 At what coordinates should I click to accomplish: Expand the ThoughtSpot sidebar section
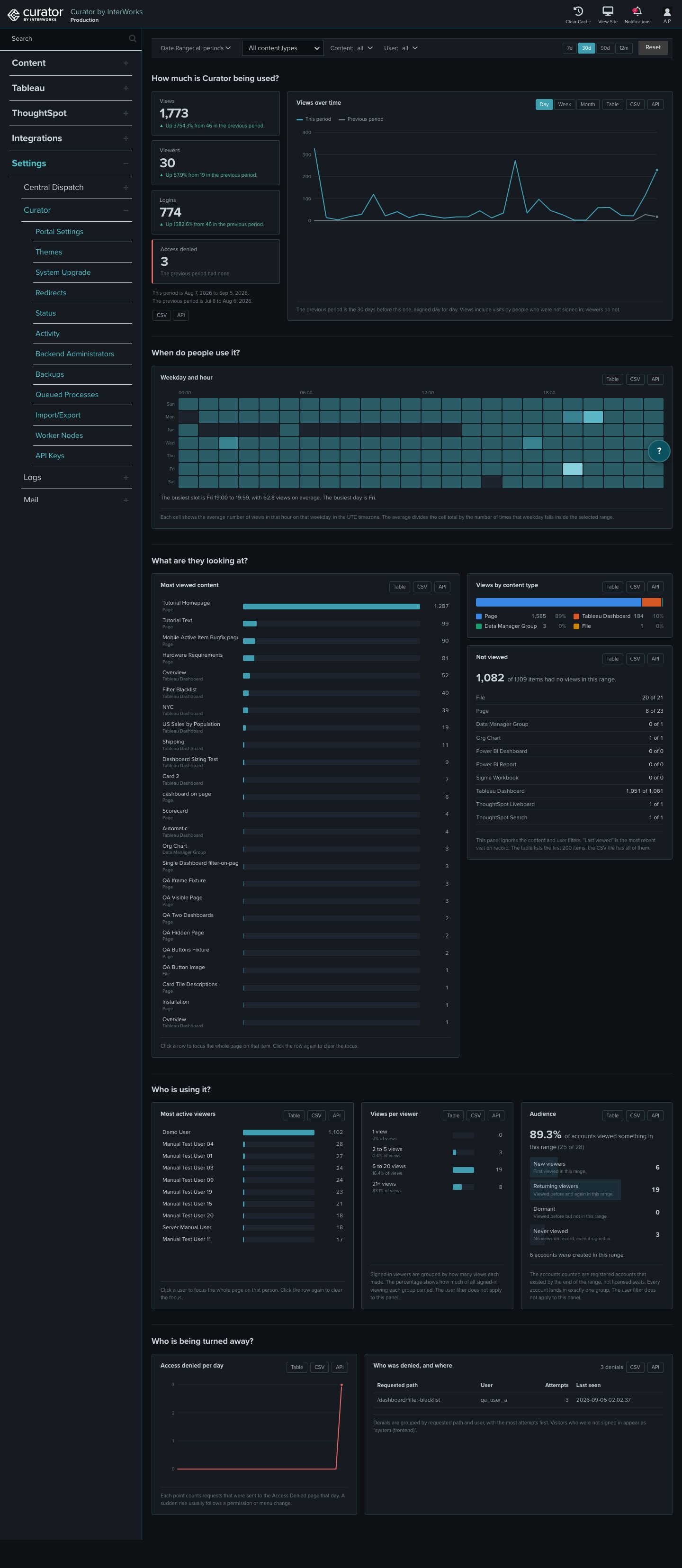coord(71,113)
